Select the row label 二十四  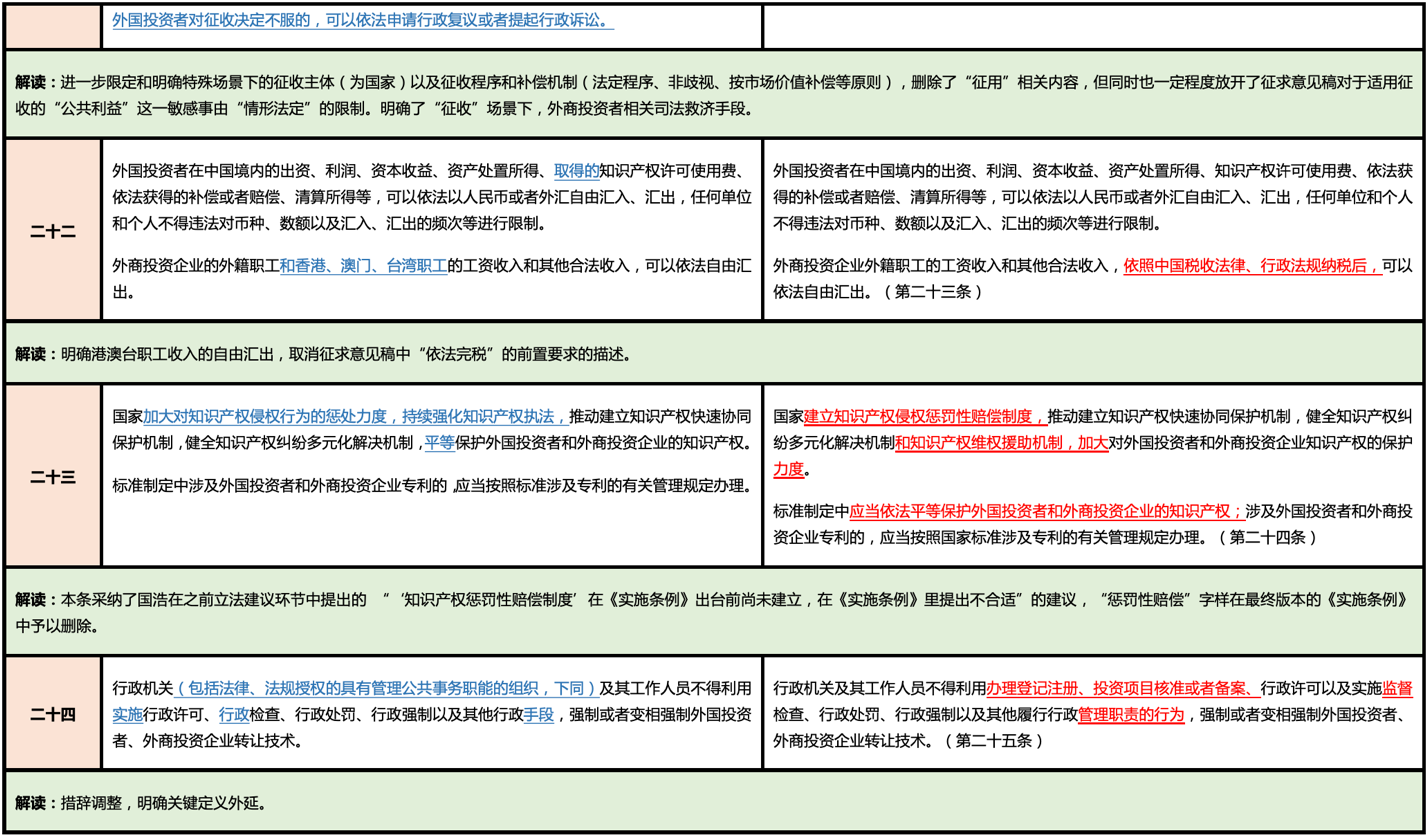(x=53, y=714)
